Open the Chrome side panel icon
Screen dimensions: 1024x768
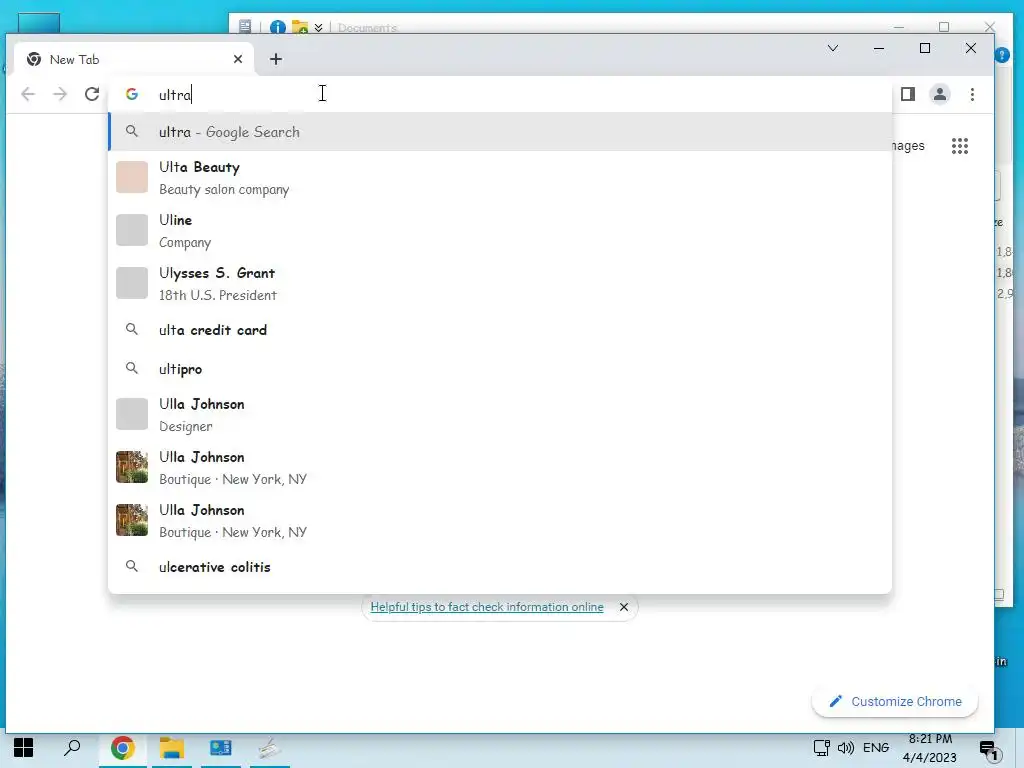tap(908, 94)
